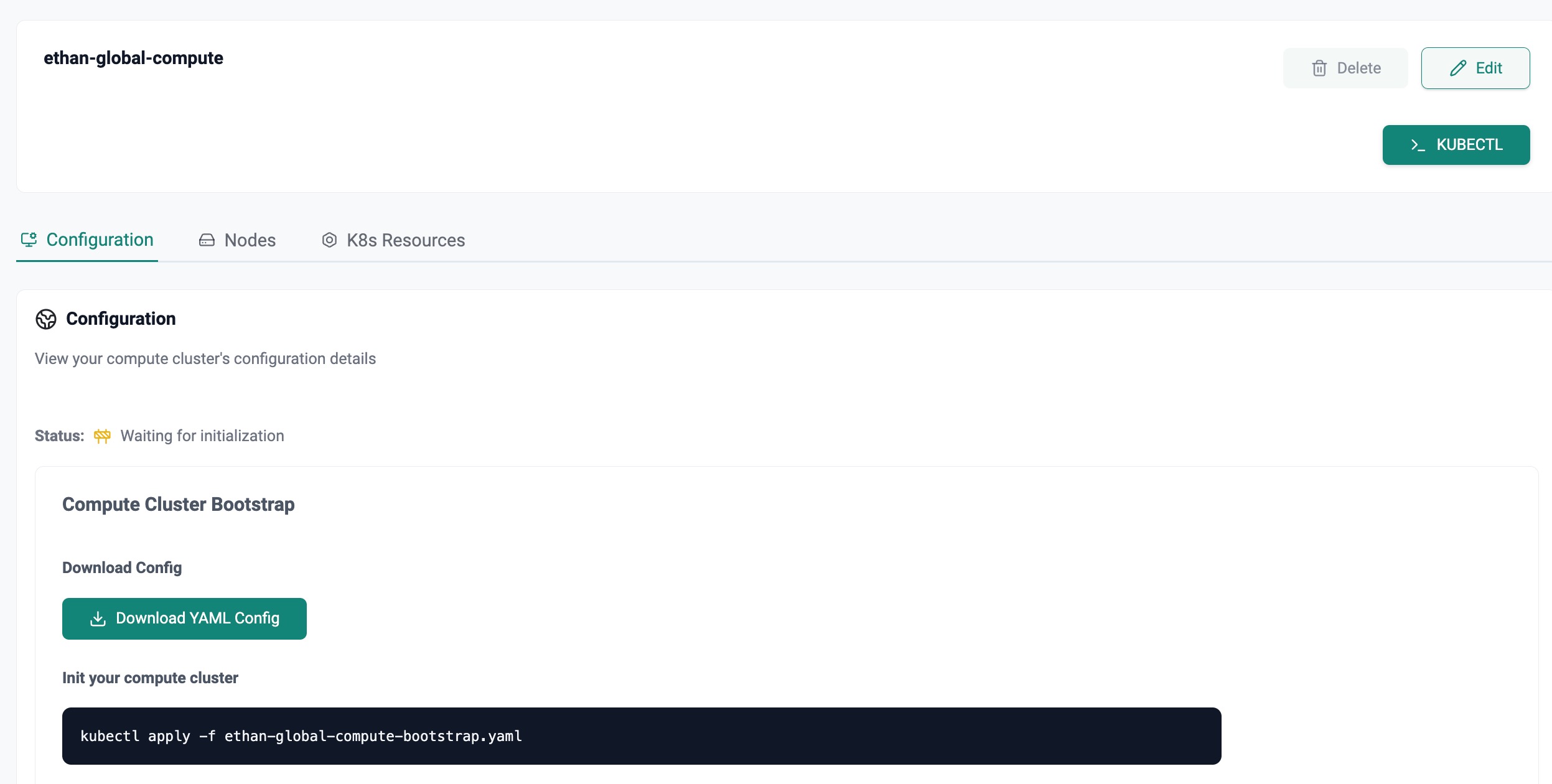Screen dimensions: 1552x784
Task: Download YAML Config file via button text
Action: coord(197,618)
